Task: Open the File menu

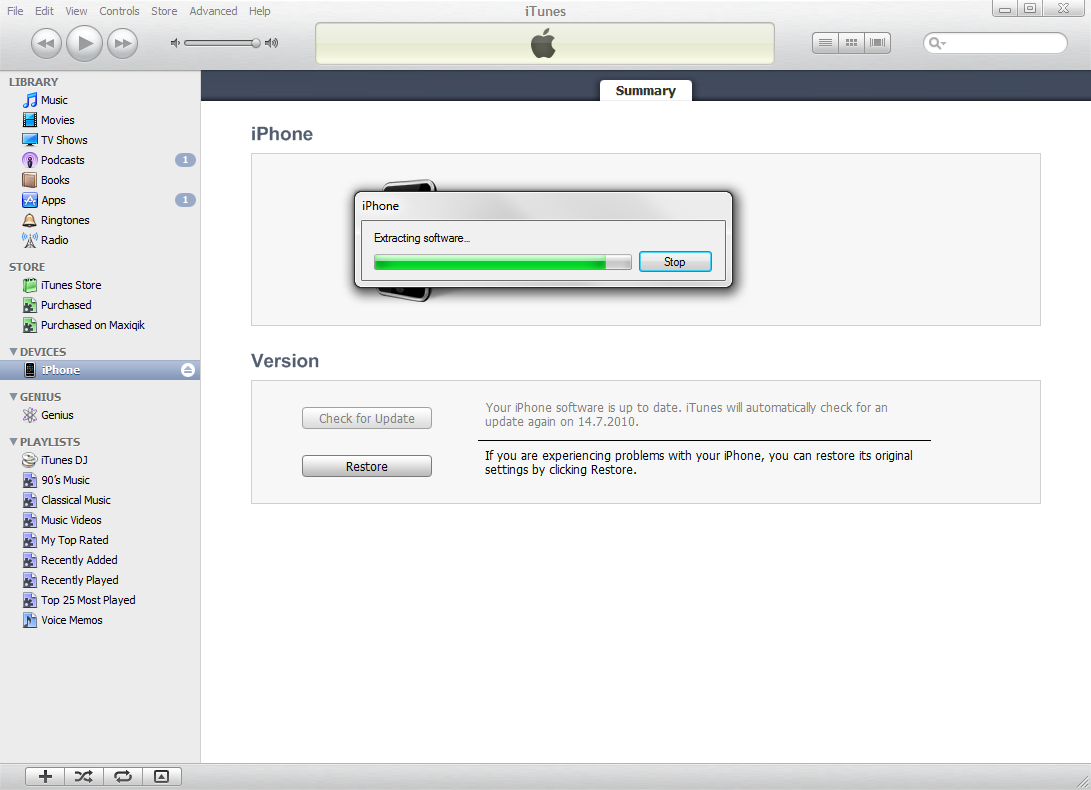Action: click(x=15, y=11)
